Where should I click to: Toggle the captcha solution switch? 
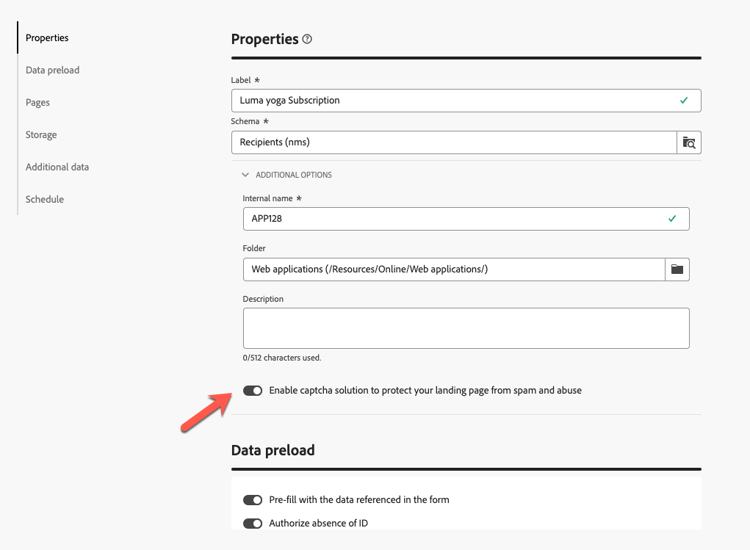pos(252,391)
